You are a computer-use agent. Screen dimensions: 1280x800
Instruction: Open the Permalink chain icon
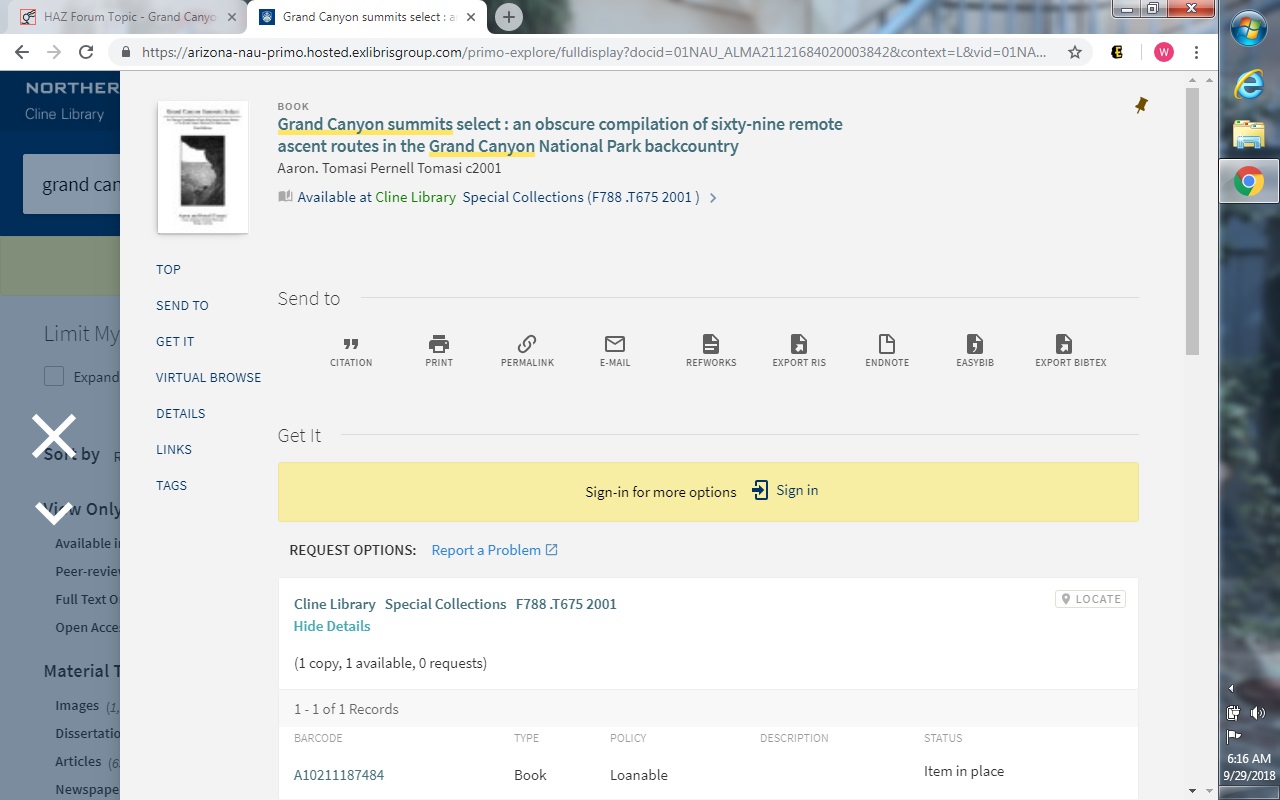(x=527, y=345)
